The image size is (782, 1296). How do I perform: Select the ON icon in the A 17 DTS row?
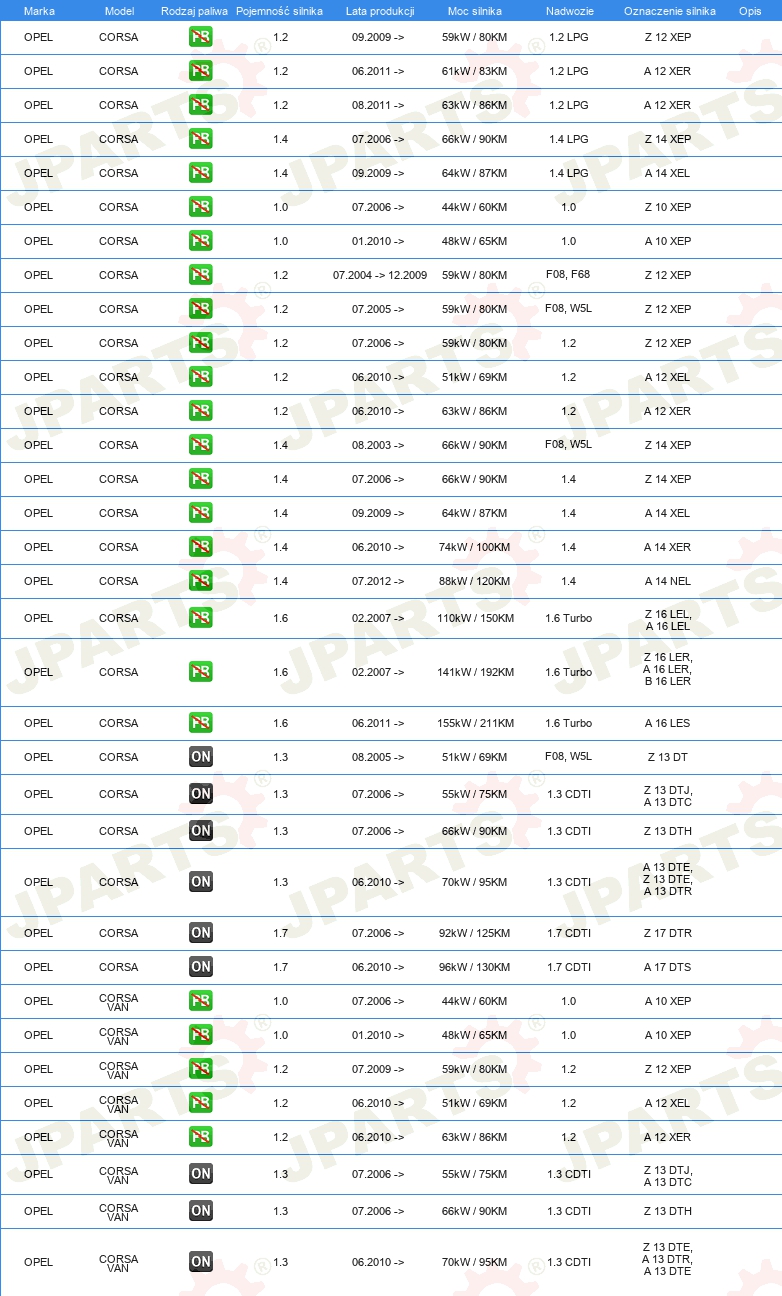[201, 967]
